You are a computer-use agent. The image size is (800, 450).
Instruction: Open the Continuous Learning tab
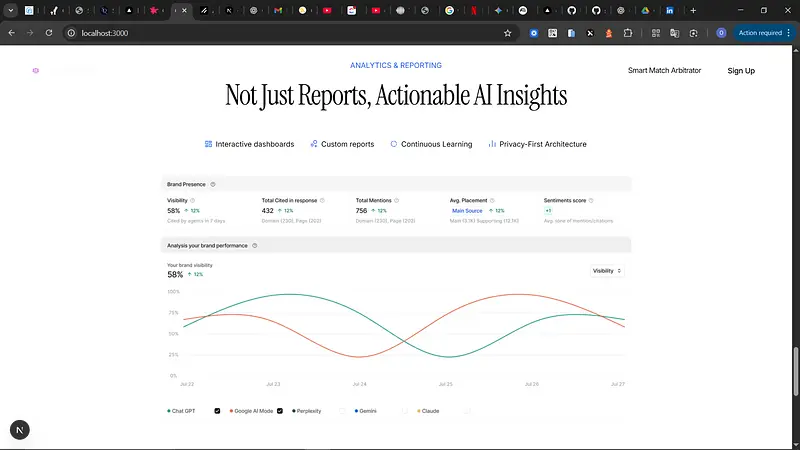tap(431, 144)
